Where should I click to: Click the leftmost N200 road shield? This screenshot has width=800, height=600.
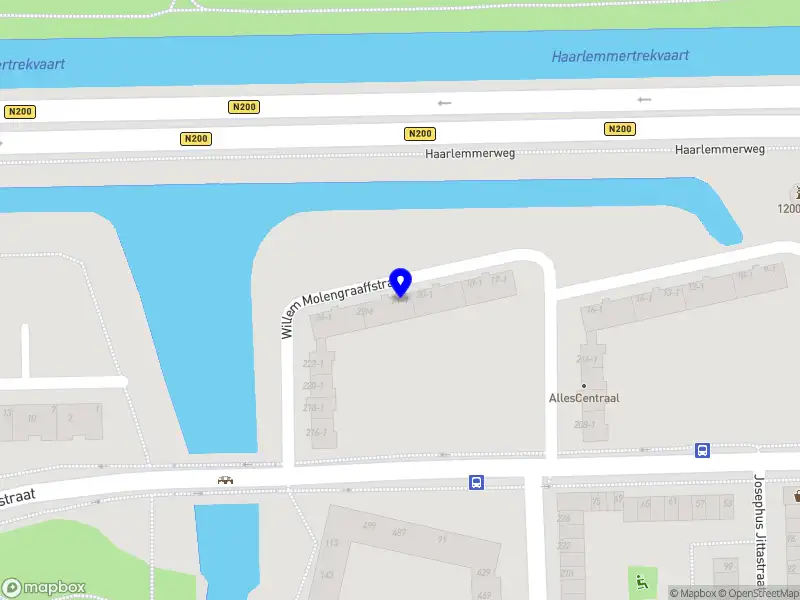point(20,112)
